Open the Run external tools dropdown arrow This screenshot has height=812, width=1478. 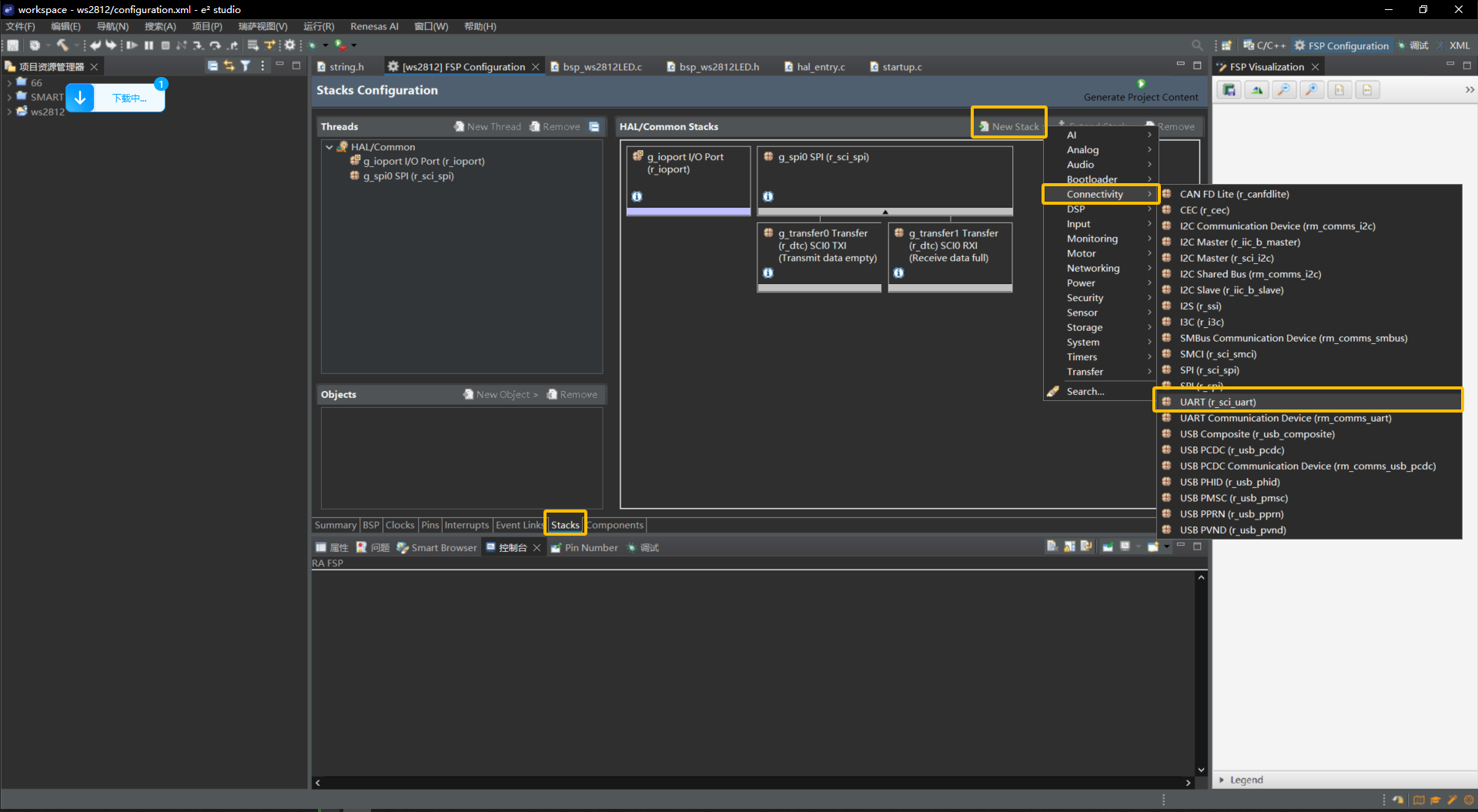[354, 45]
